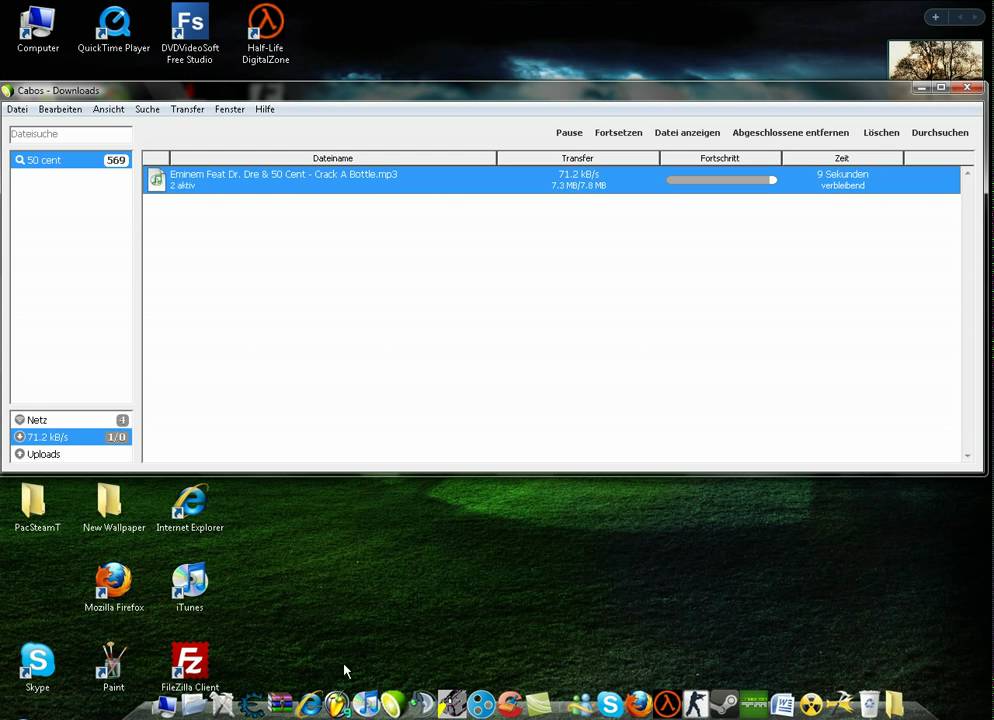Viewport: 994px width, 720px height.
Task: Click Datei anzeigen button
Action: pyautogui.click(x=687, y=132)
